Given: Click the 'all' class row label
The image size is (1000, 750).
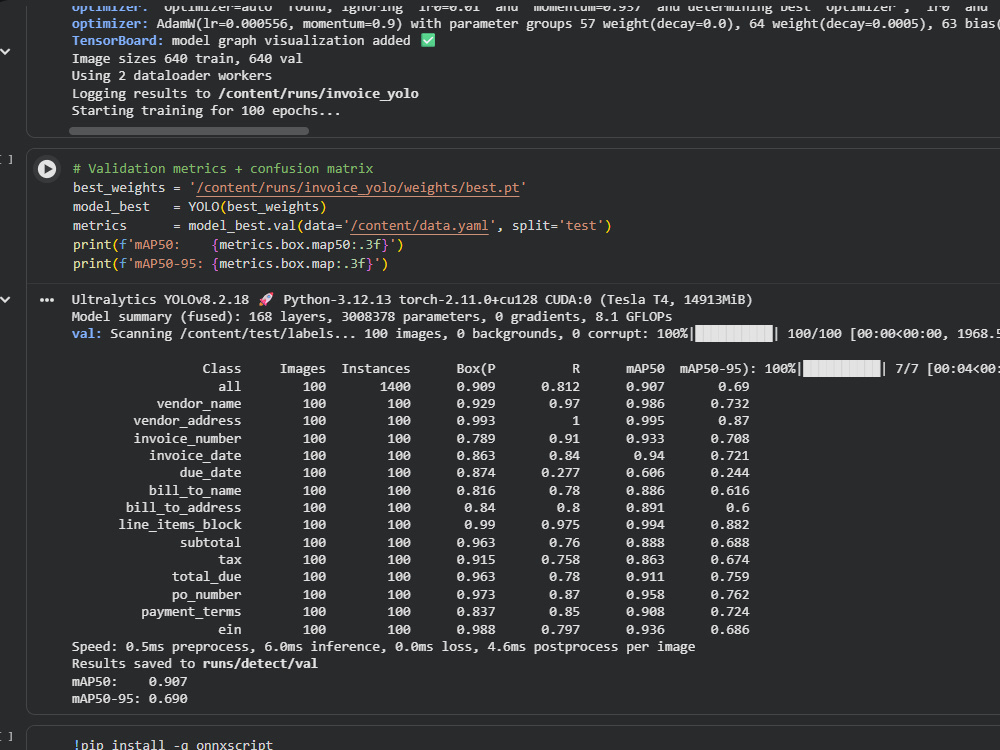Looking at the screenshot, I should [230, 386].
